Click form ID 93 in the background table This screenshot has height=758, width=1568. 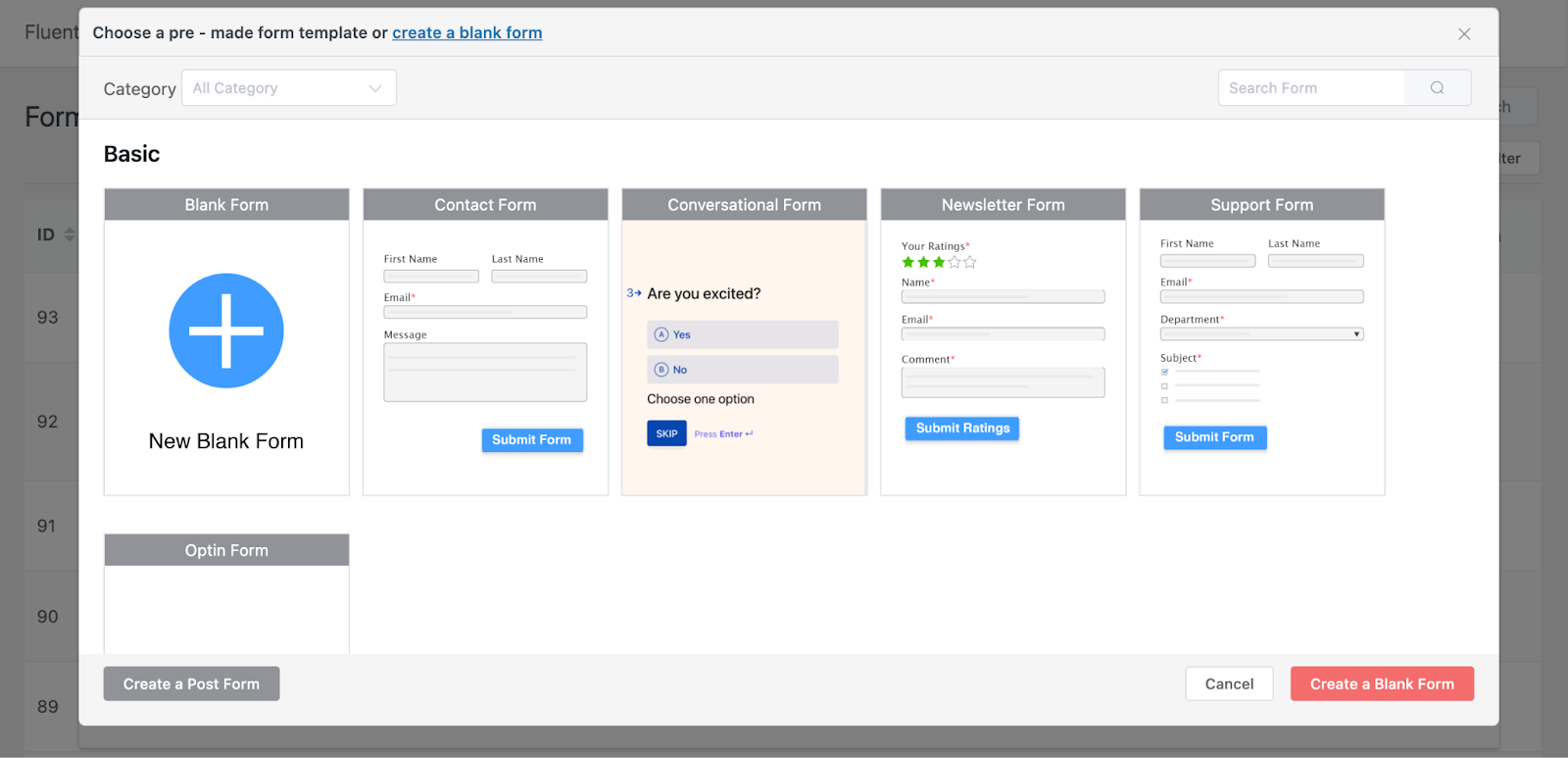click(x=48, y=318)
